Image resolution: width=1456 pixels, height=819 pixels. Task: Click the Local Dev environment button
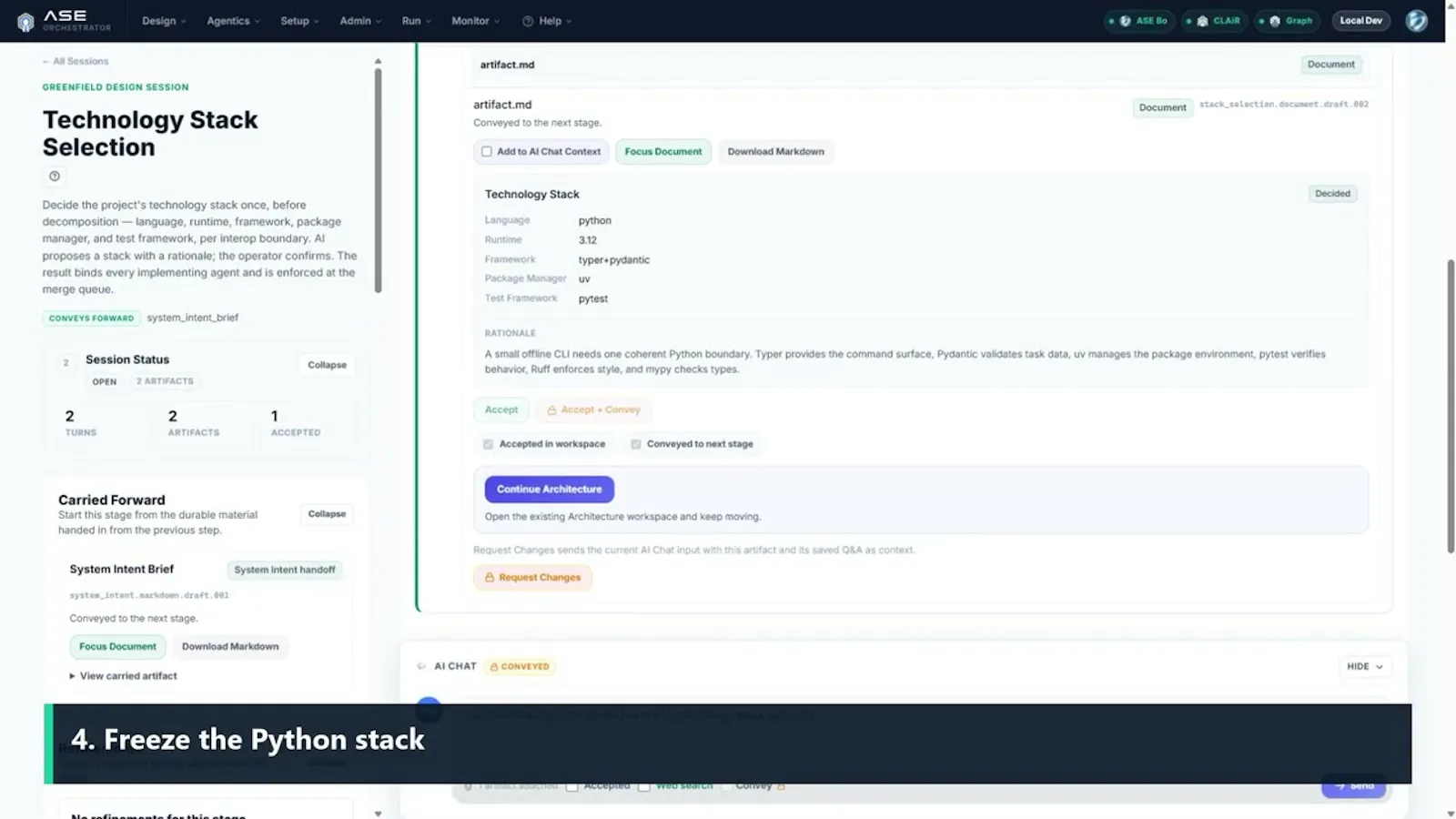point(1360,21)
